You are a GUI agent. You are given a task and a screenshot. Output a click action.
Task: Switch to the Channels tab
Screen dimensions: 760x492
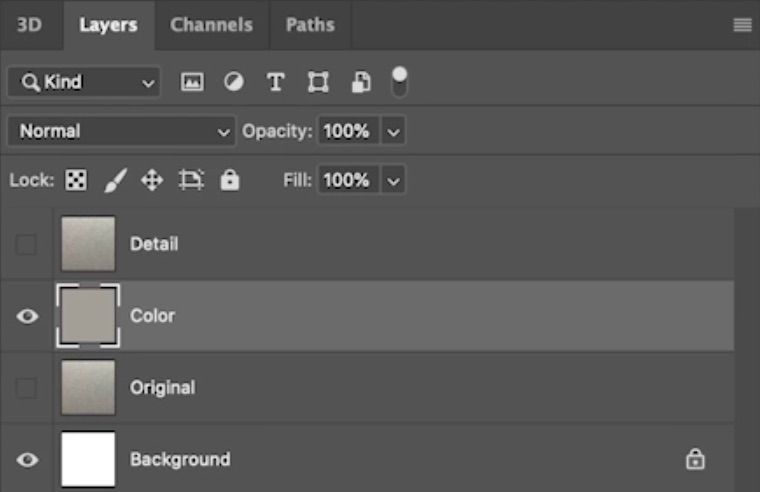tap(211, 25)
